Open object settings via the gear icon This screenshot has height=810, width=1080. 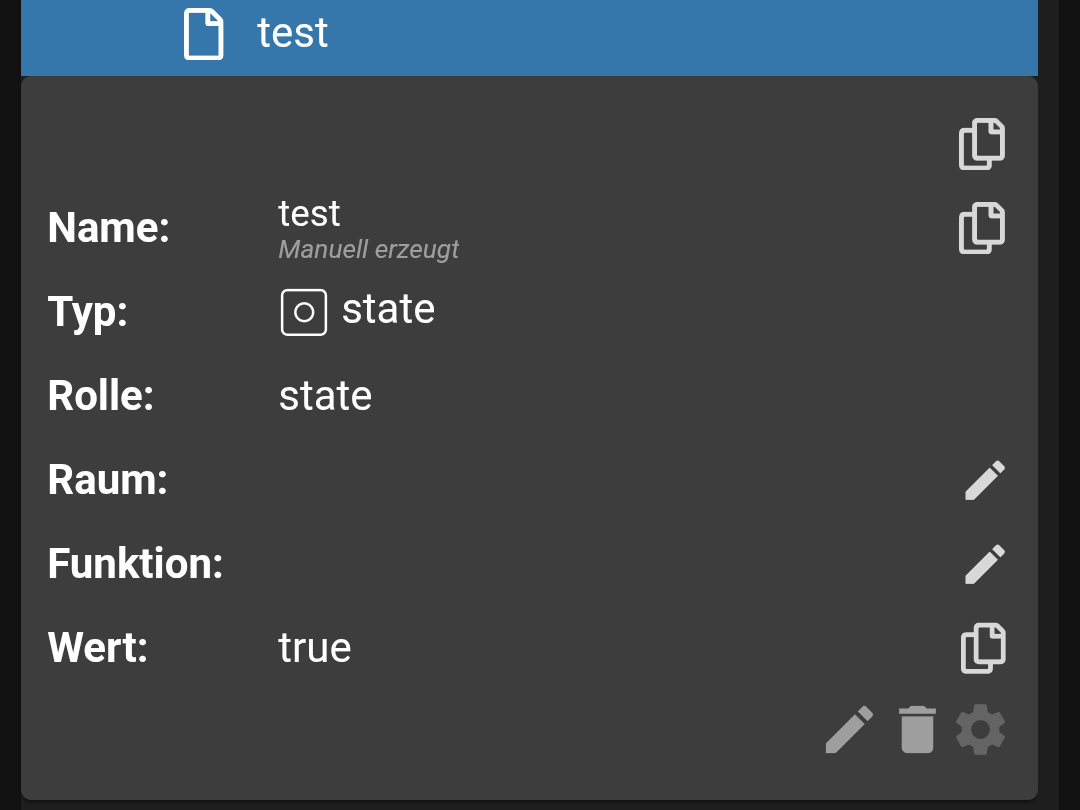point(980,730)
